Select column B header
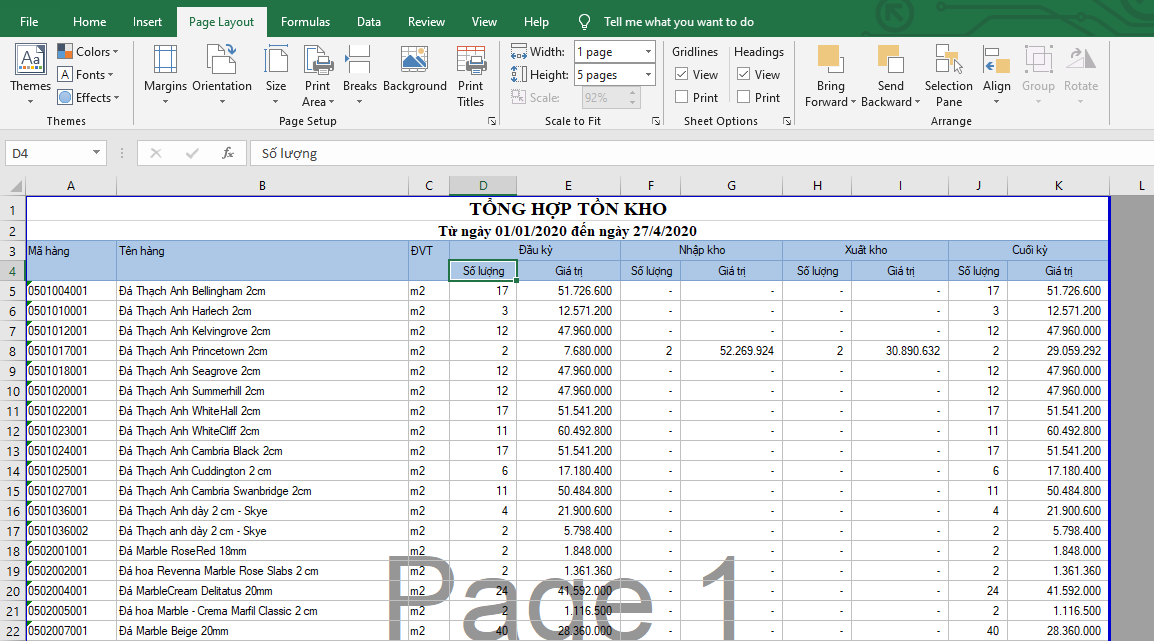1154x641 pixels. coord(262,186)
